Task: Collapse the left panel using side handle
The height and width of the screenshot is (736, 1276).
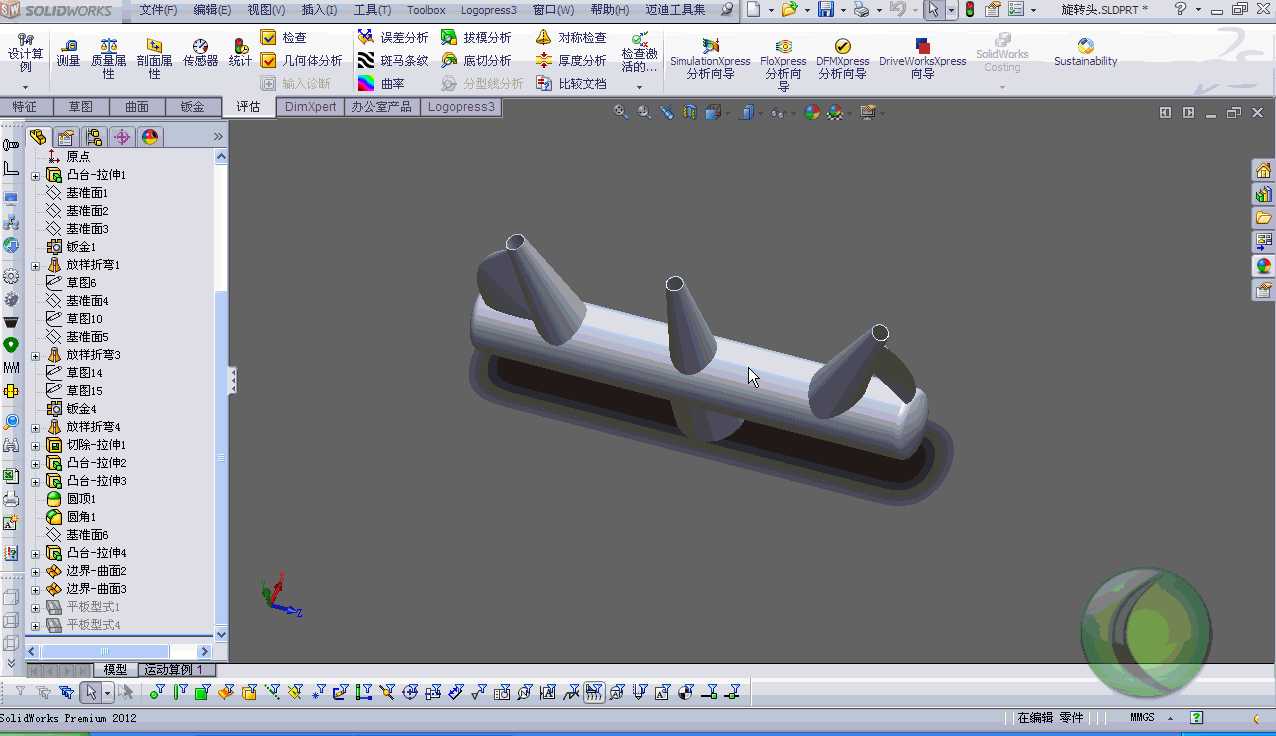Action: [232, 380]
